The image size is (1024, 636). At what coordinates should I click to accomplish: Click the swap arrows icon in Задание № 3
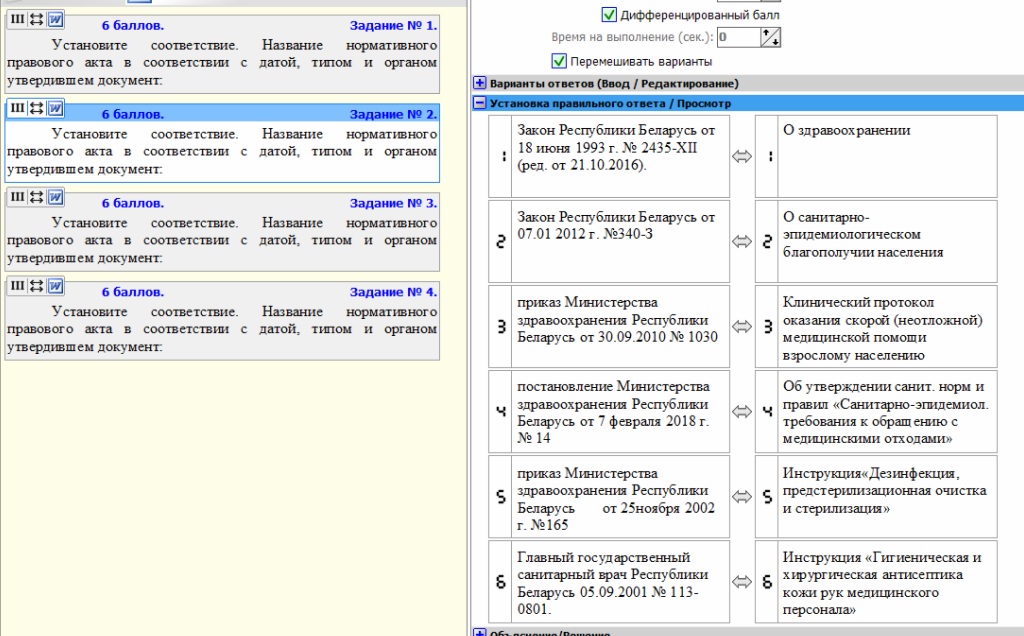pos(37,197)
